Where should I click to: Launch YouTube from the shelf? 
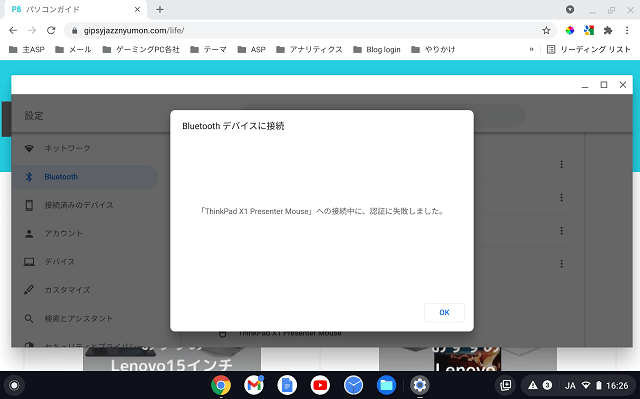[x=320, y=385]
